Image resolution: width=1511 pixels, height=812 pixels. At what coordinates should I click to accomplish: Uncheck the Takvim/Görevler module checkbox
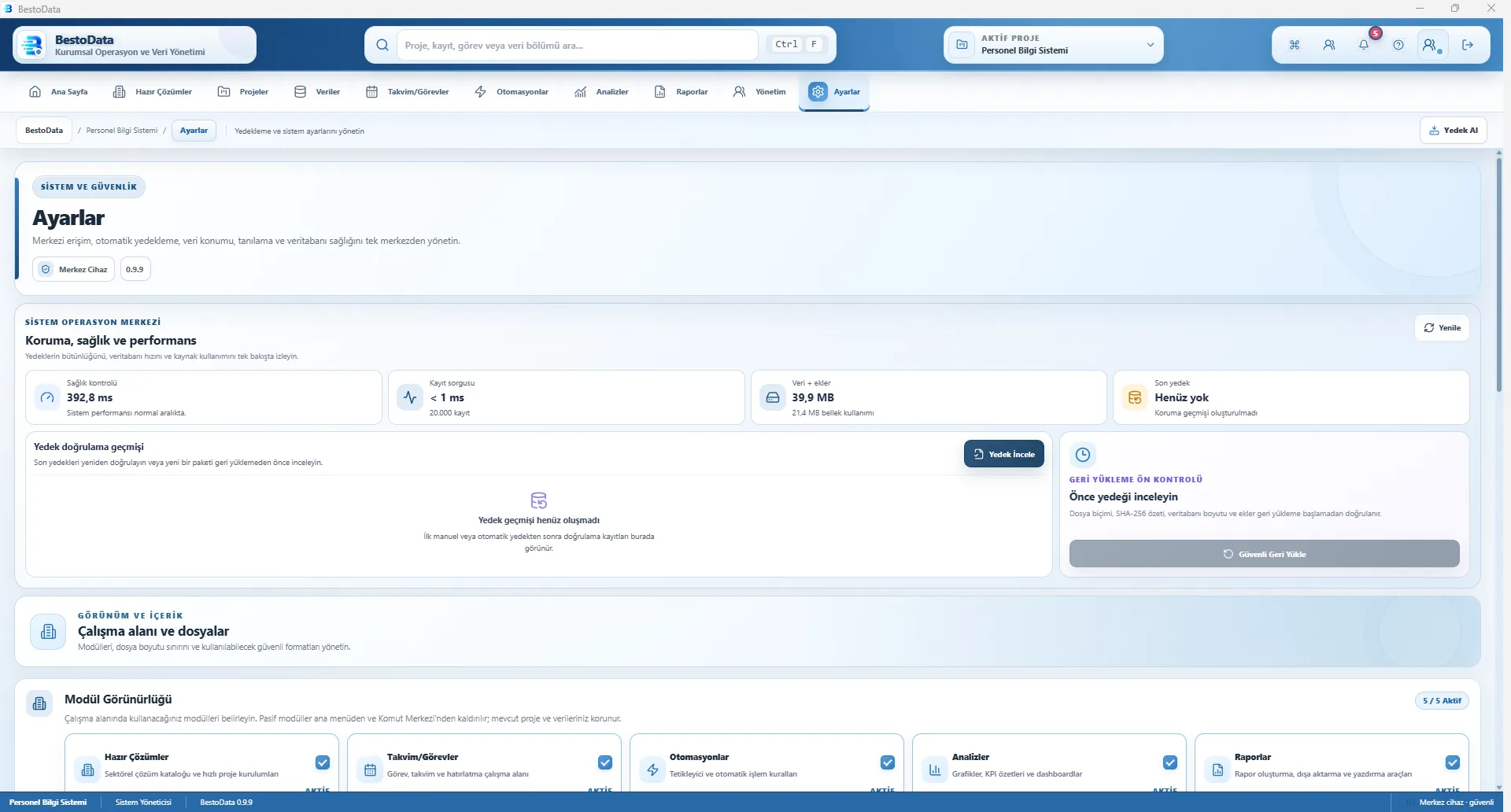point(605,762)
